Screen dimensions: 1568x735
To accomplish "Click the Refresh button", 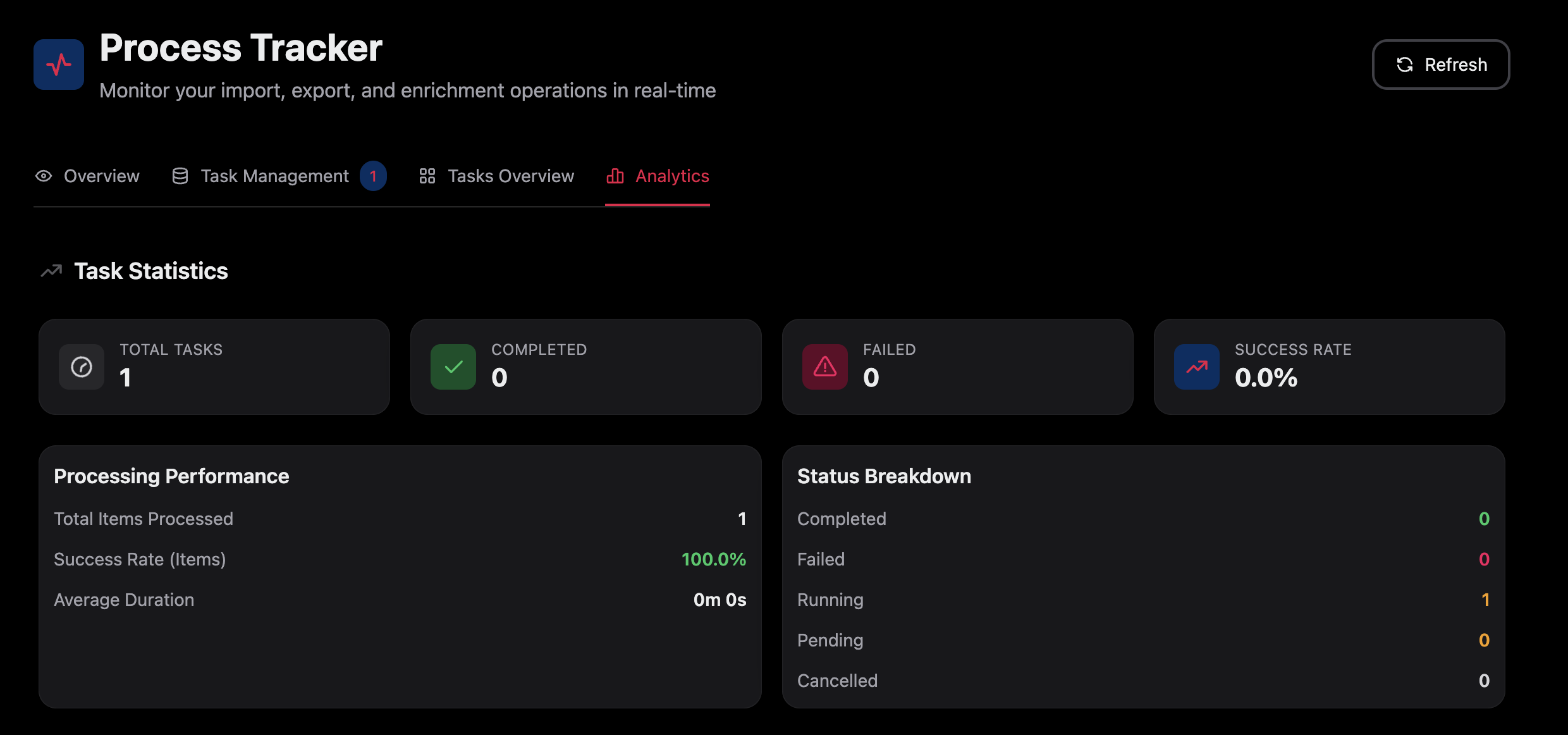I will tap(1441, 64).
